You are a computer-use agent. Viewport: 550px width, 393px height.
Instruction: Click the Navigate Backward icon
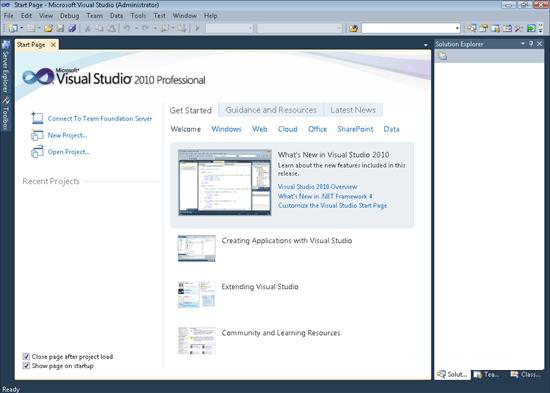click(164, 28)
